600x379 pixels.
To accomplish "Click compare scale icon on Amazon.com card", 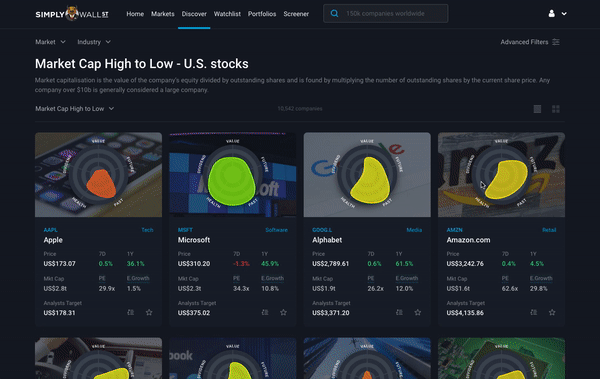I will 533,312.
